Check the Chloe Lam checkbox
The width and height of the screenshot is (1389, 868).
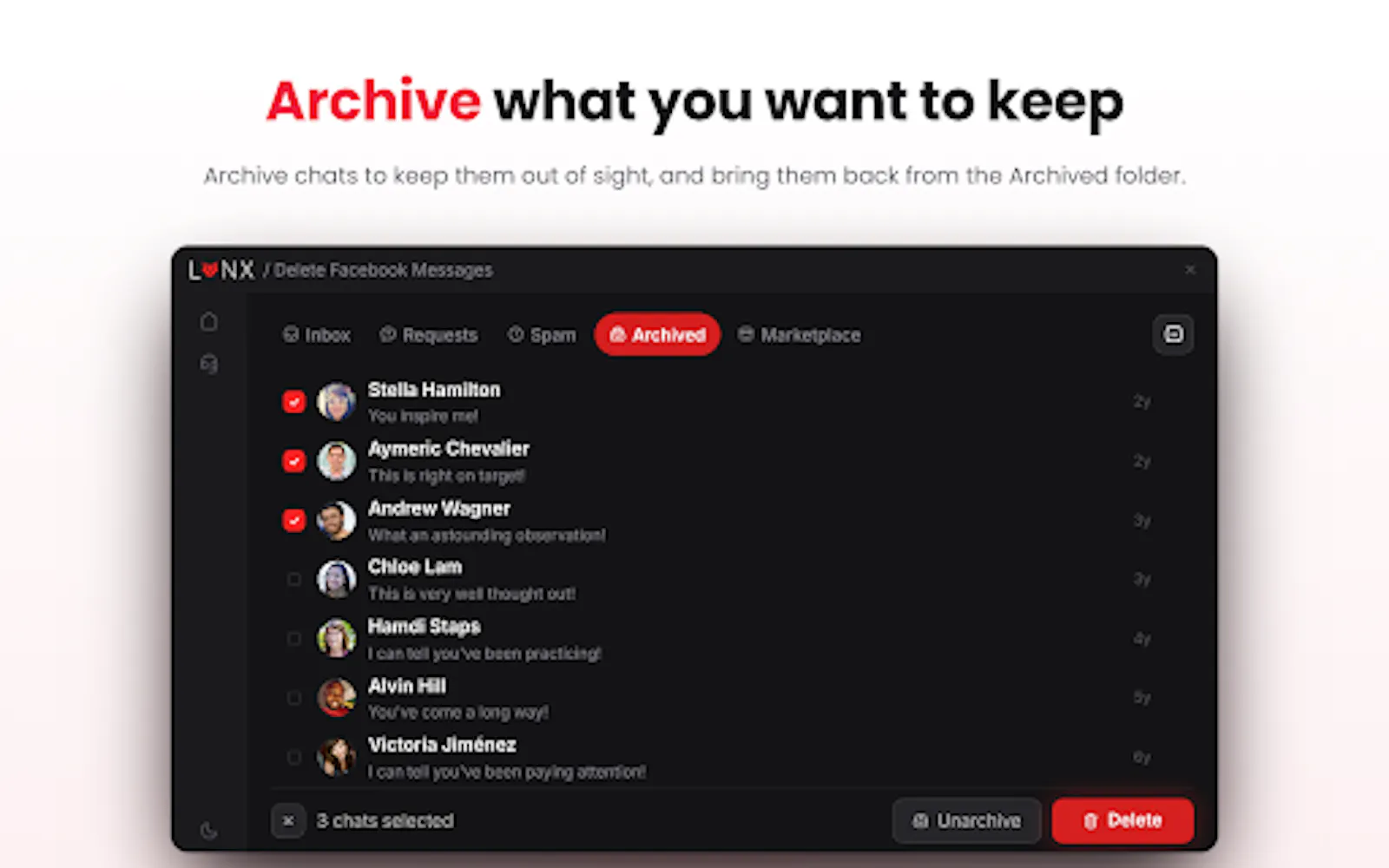point(294,579)
